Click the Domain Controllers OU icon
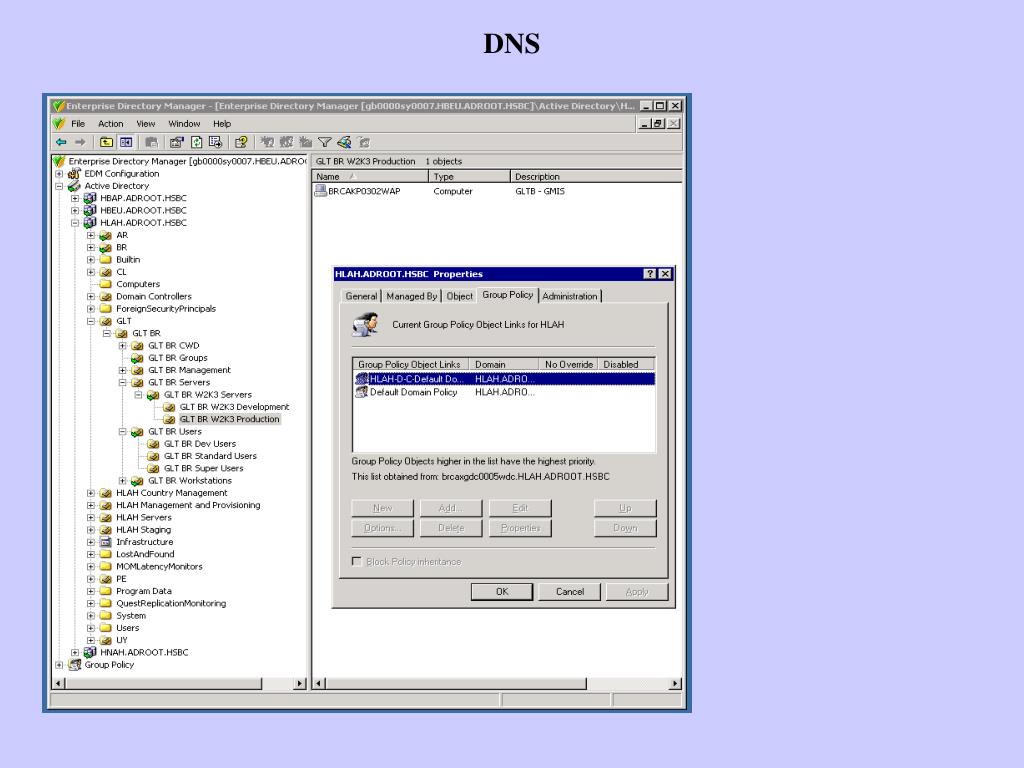Viewport: 1024px width, 768px height. [106, 296]
